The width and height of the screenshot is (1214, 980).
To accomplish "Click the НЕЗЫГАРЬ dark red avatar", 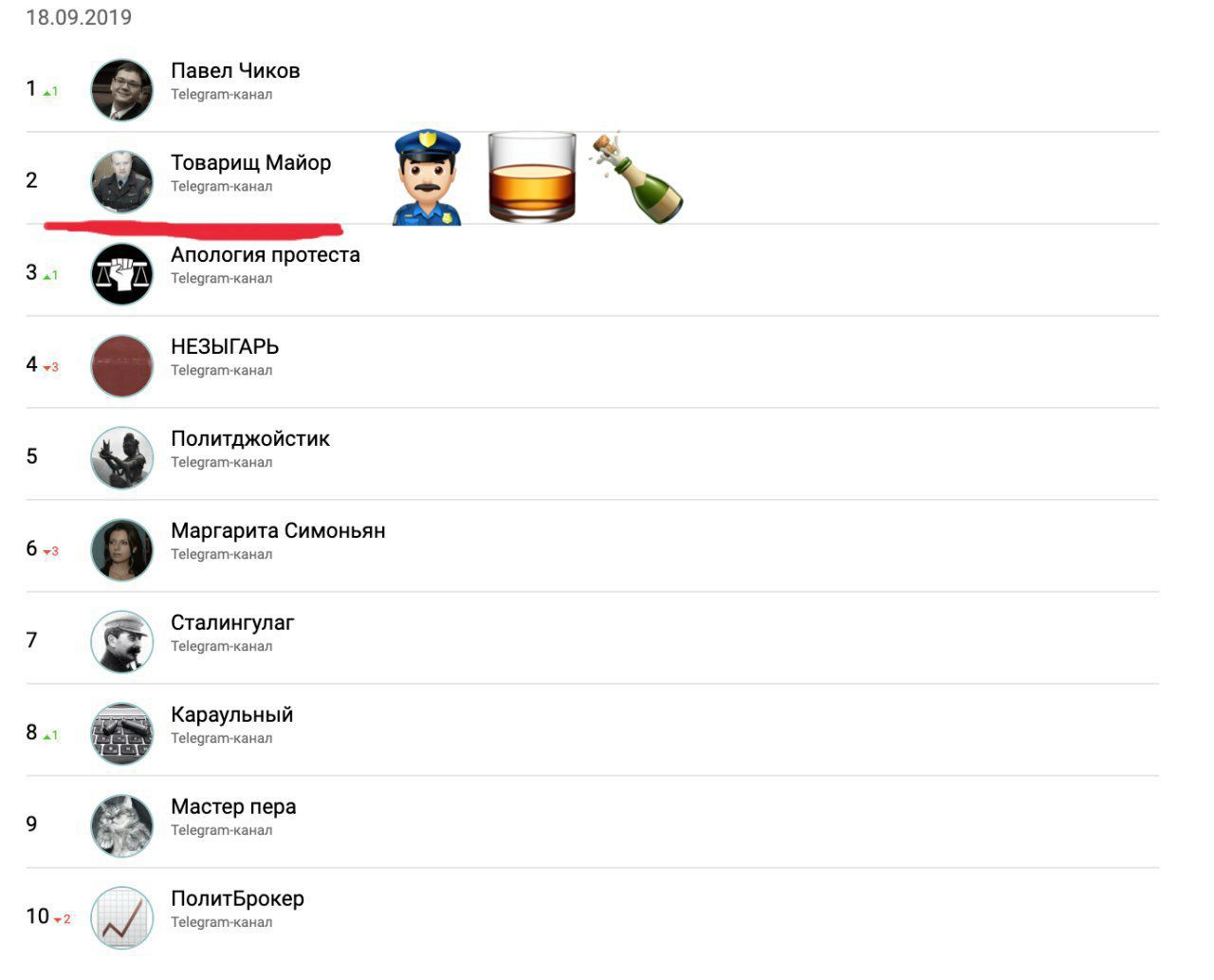I will coord(121,366).
